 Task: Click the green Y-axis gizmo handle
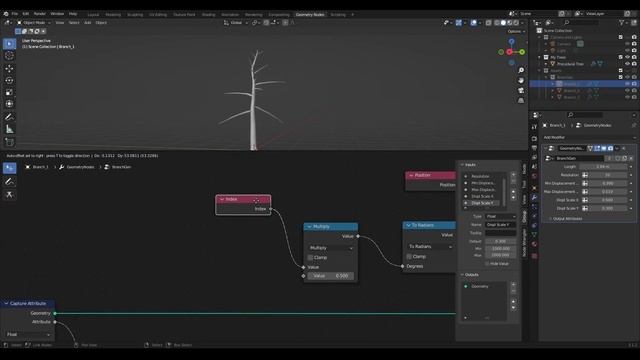(x=522, y=52)
